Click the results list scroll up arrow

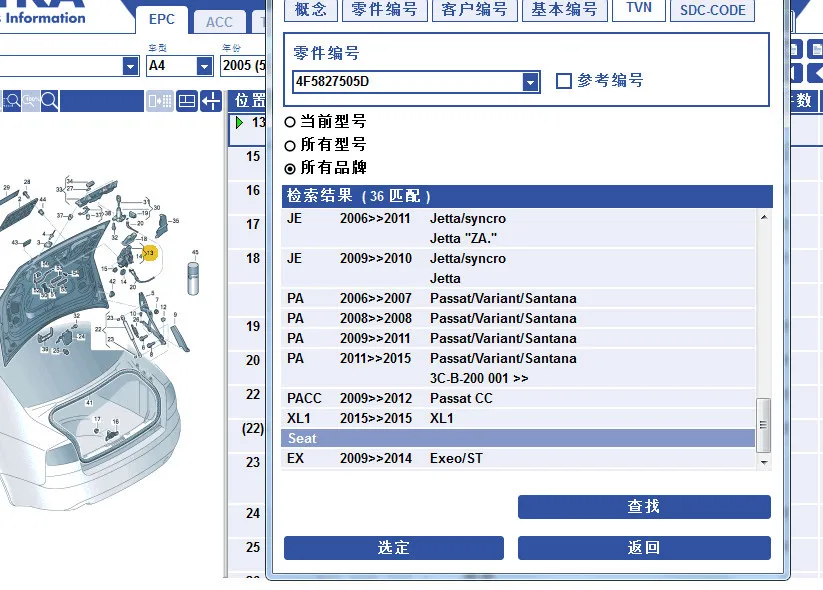(764, 217)
